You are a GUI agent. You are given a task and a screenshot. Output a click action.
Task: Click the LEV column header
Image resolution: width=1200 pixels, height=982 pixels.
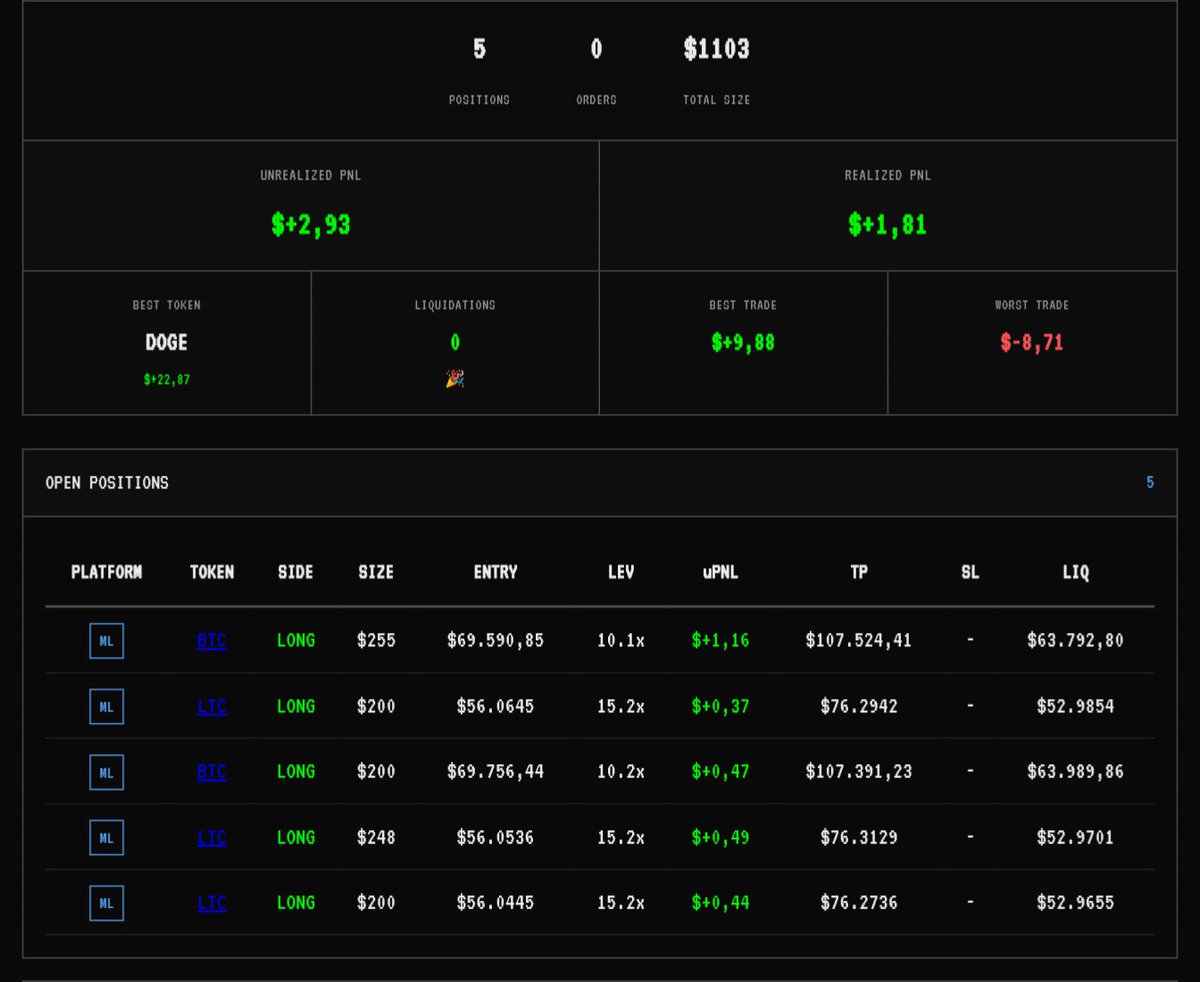pyautogui.click(x=621, y=572)
